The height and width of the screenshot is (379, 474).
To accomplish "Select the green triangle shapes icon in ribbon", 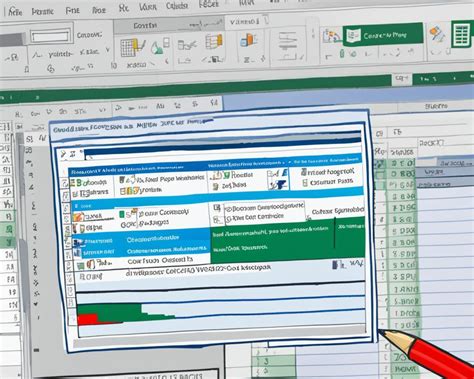I will tap(158, 47).
